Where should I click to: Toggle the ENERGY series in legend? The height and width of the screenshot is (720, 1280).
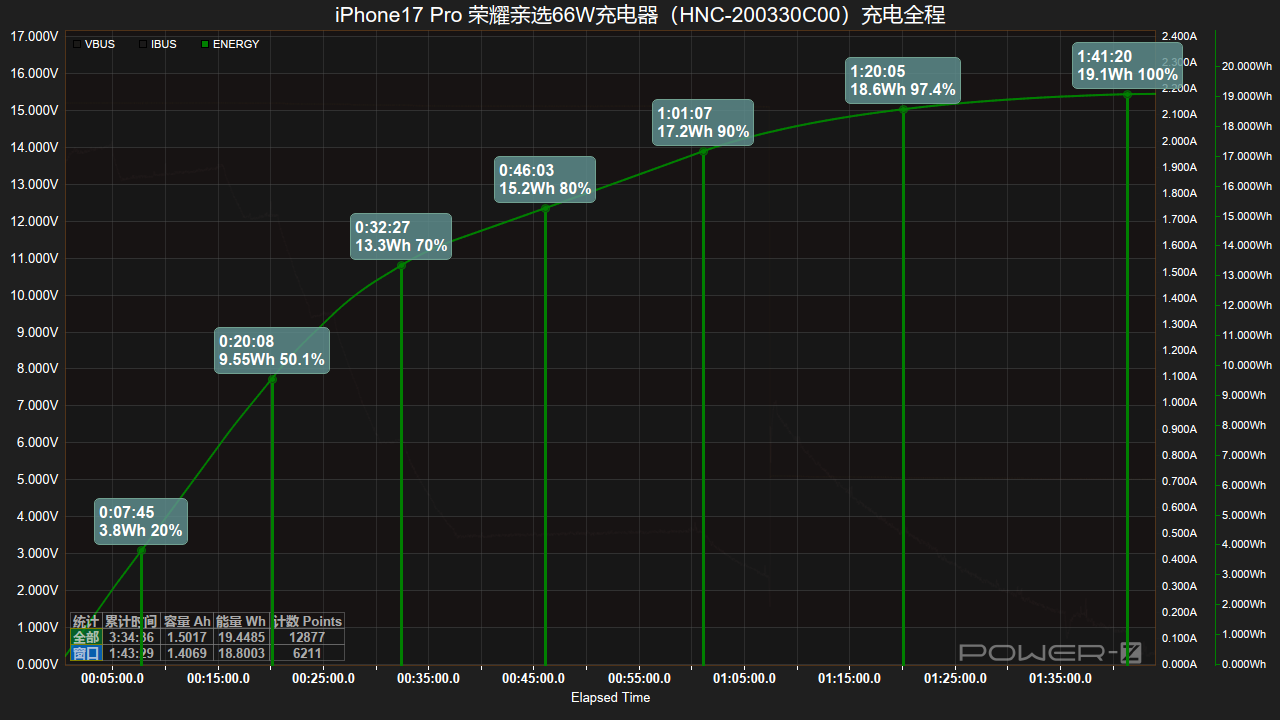click(x=229, y=44)
